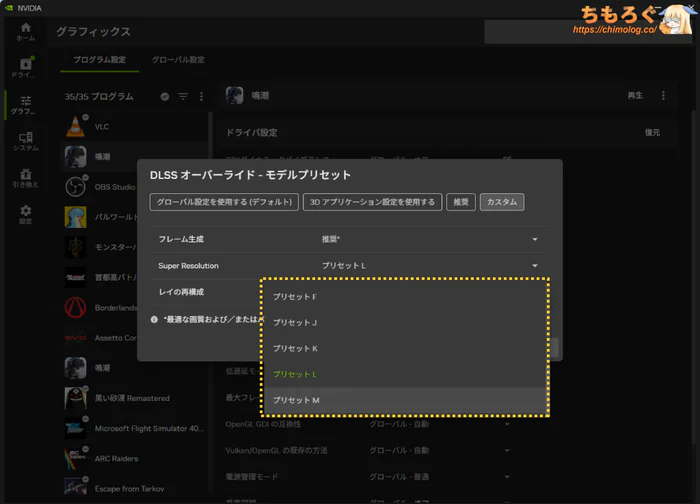Open the Redeem gift icon in sidebar
The image size is (700, 504).
click(x=26, y=178)
